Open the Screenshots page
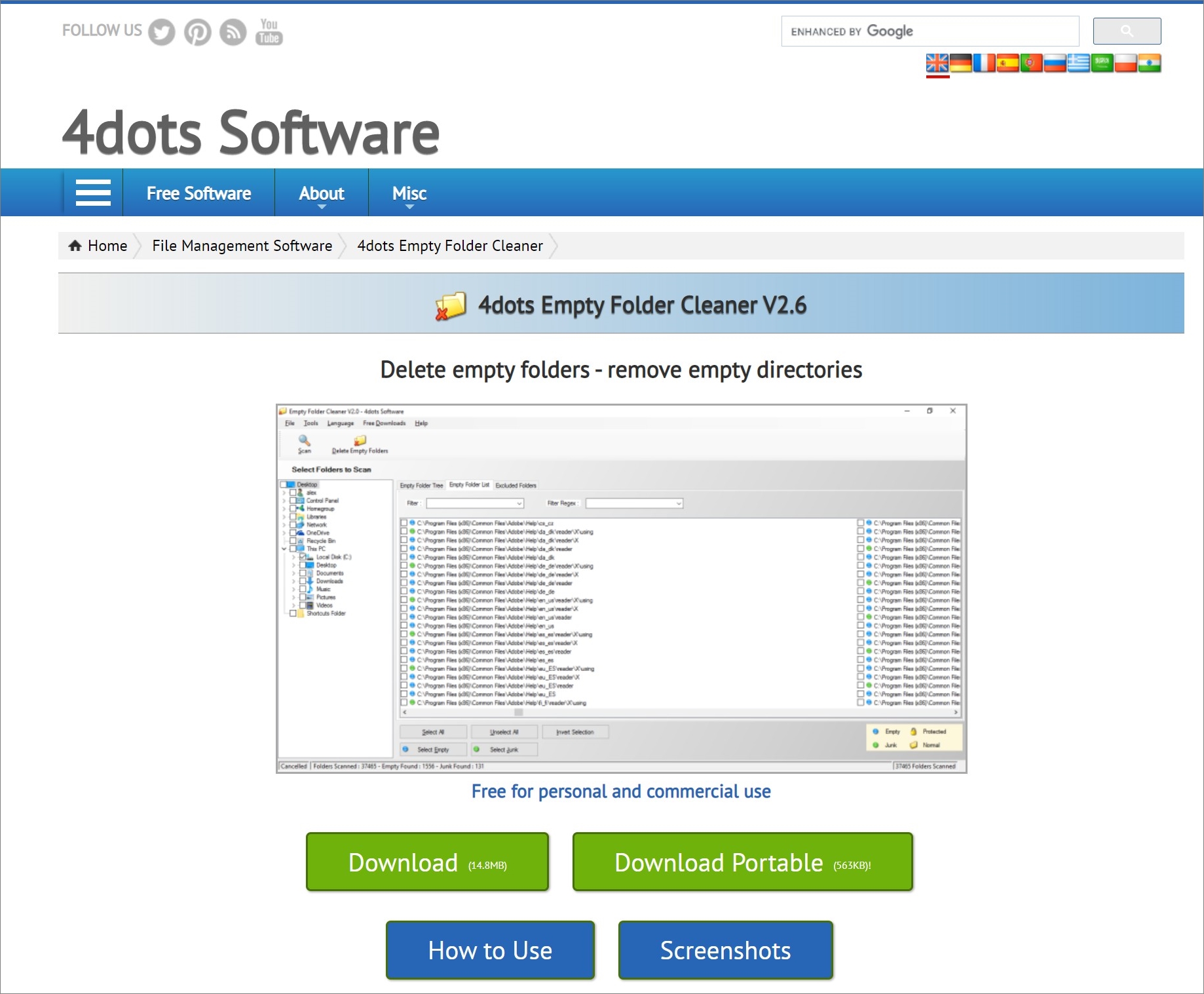This screenshot has width=1204, height=994. tap(725, 950)
